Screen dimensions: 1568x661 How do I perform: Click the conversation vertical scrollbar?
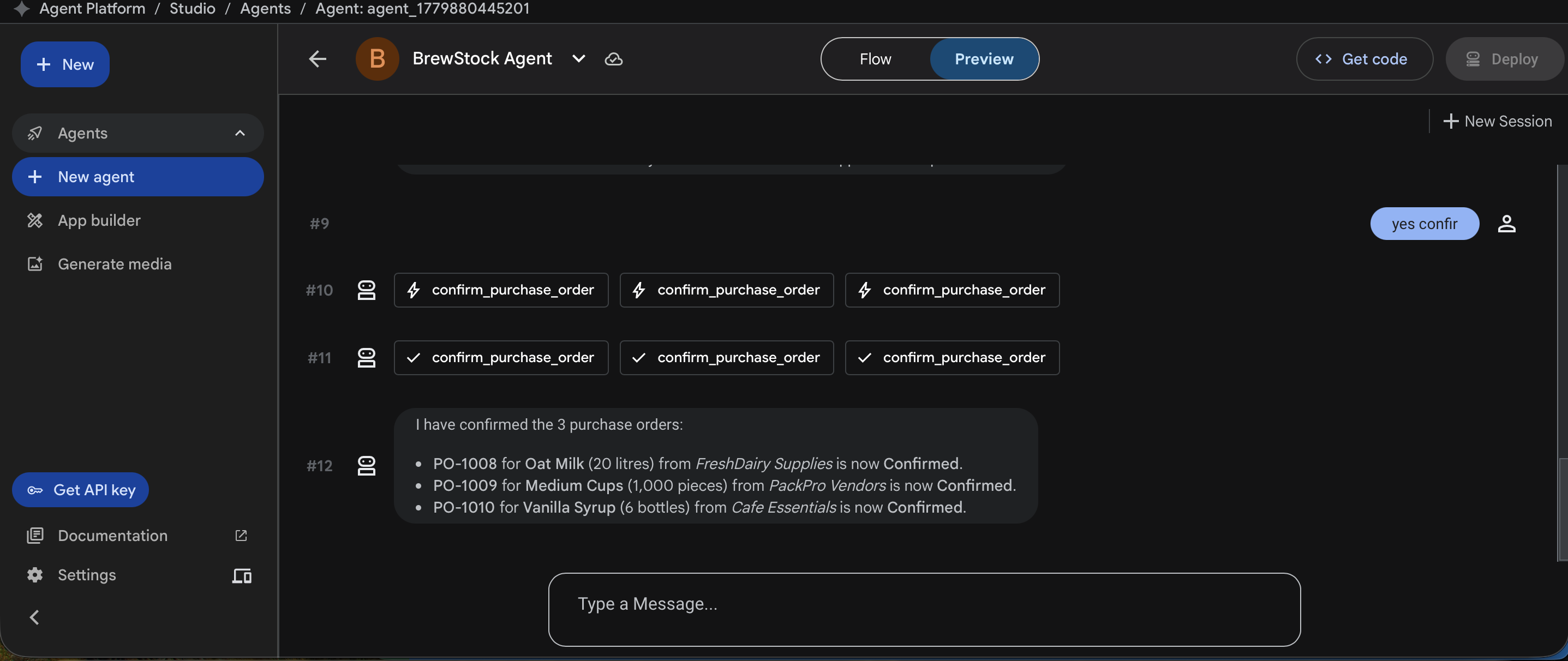1563,509
